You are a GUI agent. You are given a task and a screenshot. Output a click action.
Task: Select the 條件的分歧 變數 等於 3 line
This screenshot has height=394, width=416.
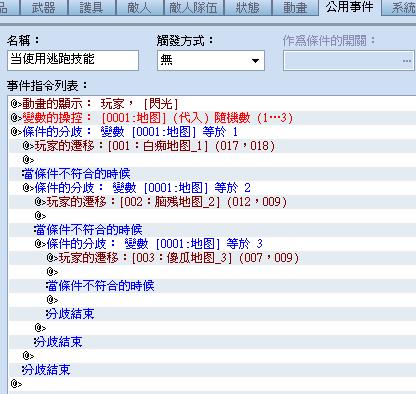click(213, 244)
